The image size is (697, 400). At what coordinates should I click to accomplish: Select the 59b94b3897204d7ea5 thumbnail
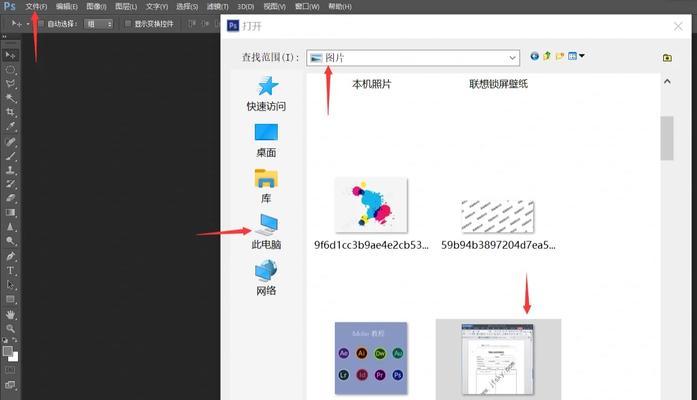[498, 216]
